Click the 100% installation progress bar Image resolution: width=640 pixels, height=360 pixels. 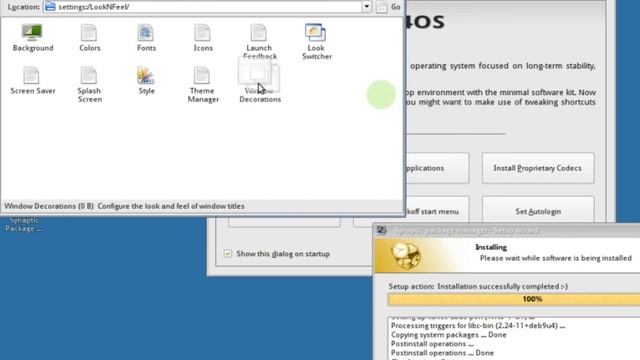click(514, 299)
